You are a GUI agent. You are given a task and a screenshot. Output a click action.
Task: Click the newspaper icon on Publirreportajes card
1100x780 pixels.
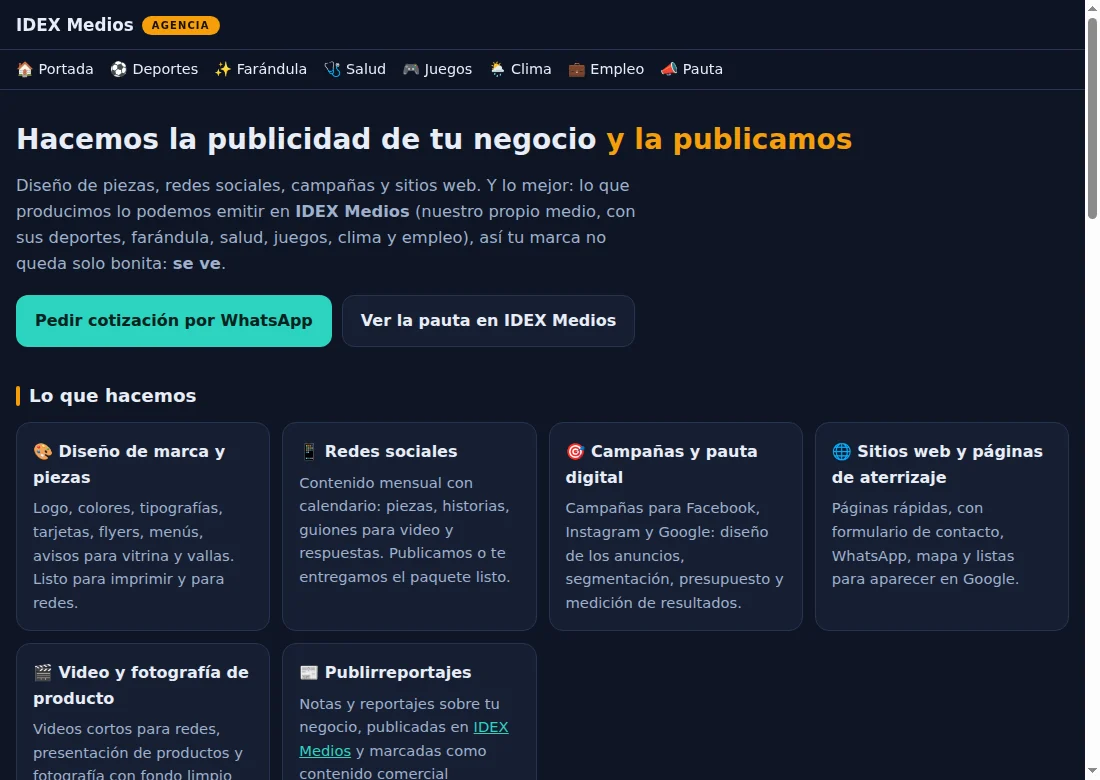pyautogui.click(x=309, y=673)
